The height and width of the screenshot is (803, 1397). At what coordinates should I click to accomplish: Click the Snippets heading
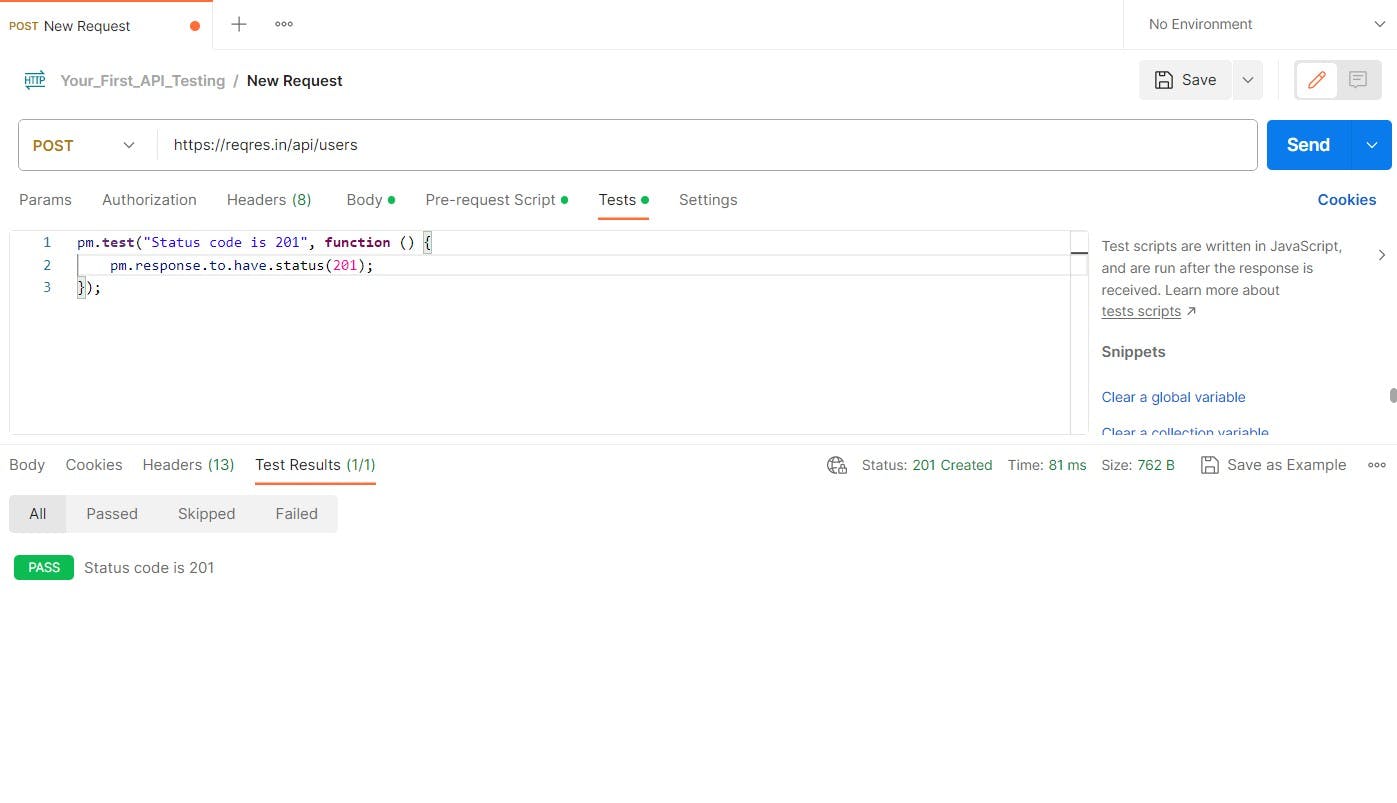click(x=1133, y=352)
